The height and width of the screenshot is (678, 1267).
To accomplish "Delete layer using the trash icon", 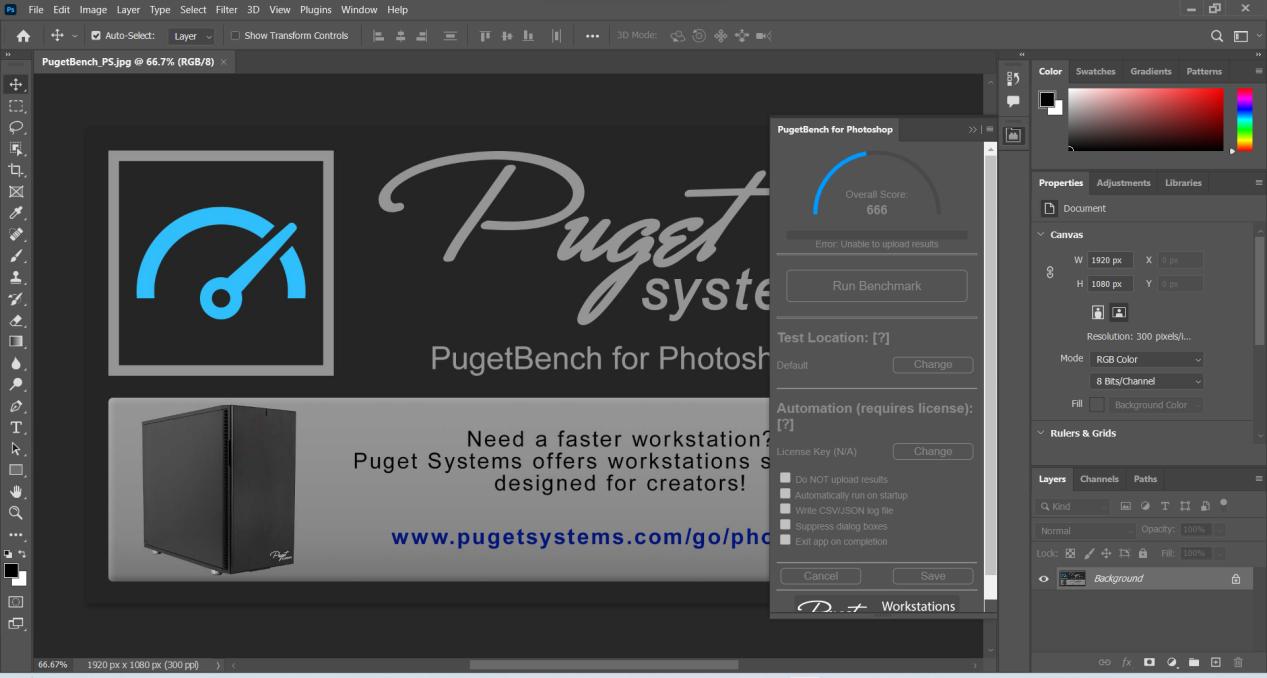I will [x=1238, y=662].
